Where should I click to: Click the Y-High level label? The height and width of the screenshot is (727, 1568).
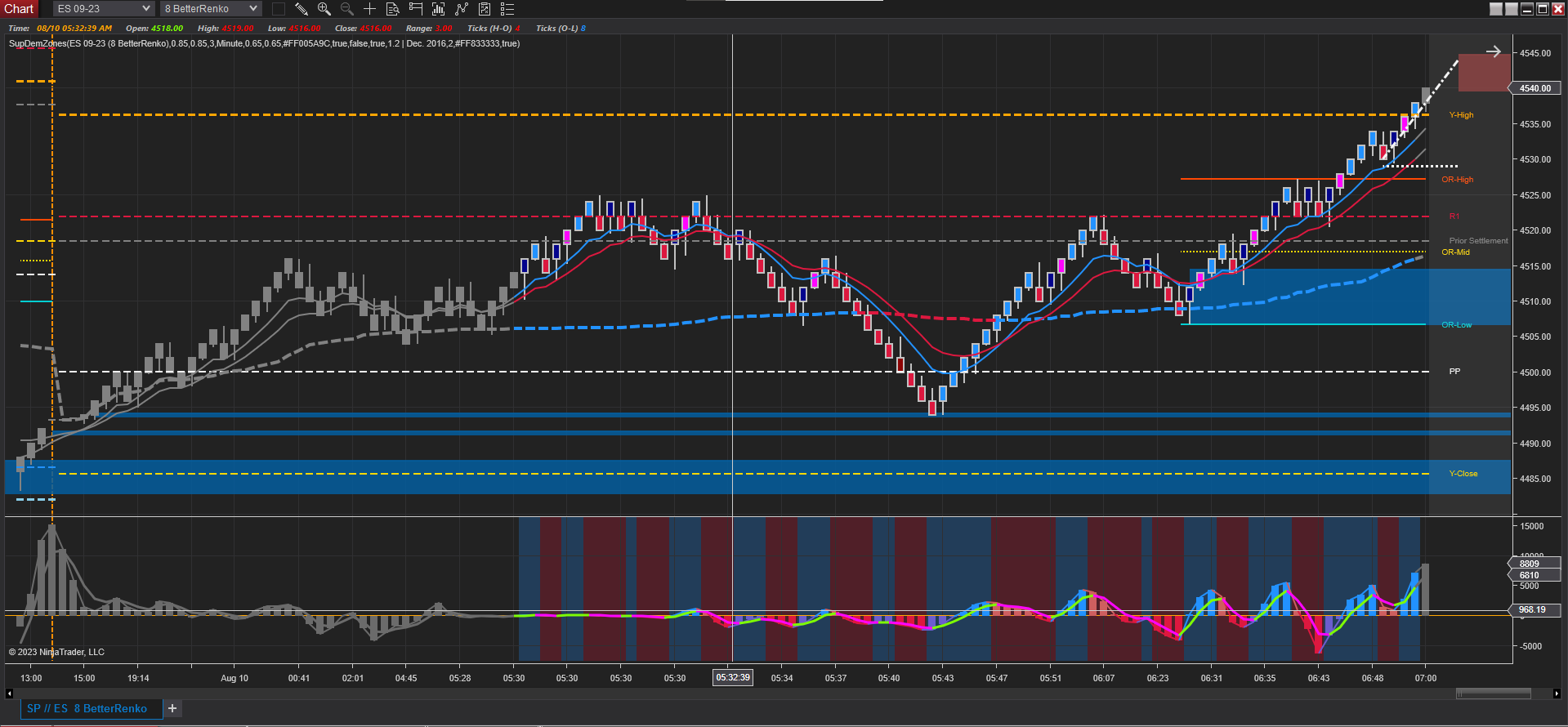[x=1462, y=115]
